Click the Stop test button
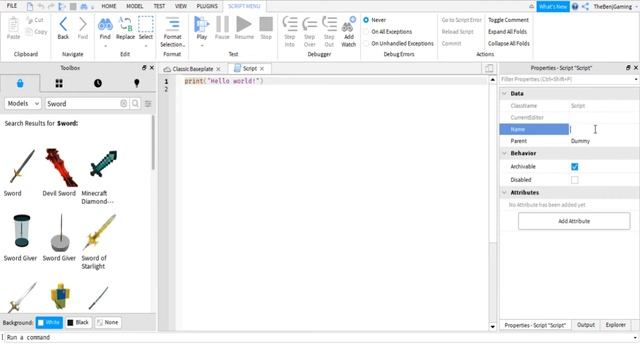Viewport: 640px width, 360px height. [x=266, y=24]
